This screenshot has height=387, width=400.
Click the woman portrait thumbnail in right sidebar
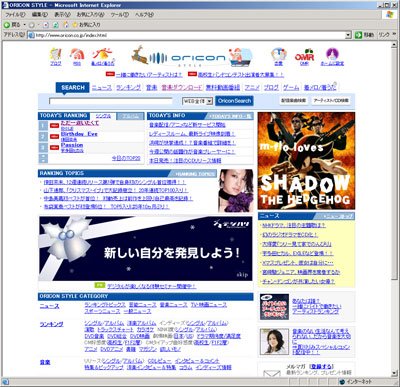click(274, 341)
